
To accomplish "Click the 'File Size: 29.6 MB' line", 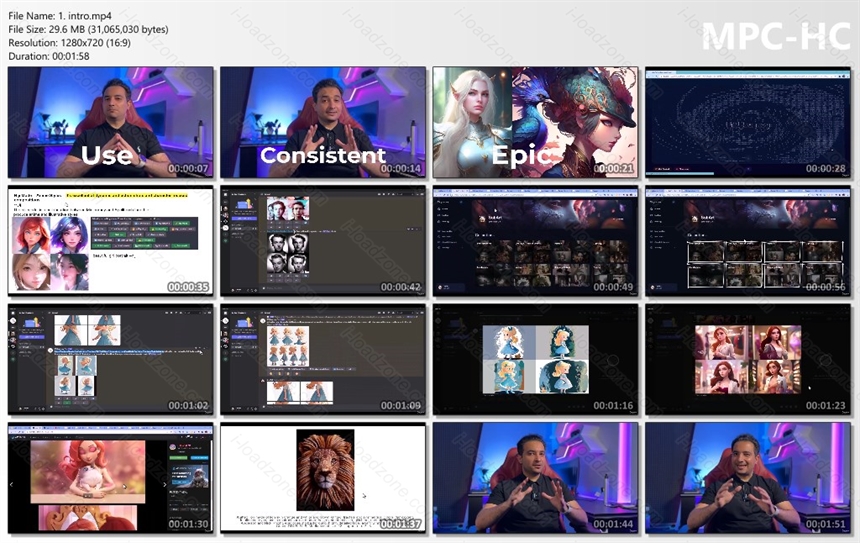I will 88,30.
